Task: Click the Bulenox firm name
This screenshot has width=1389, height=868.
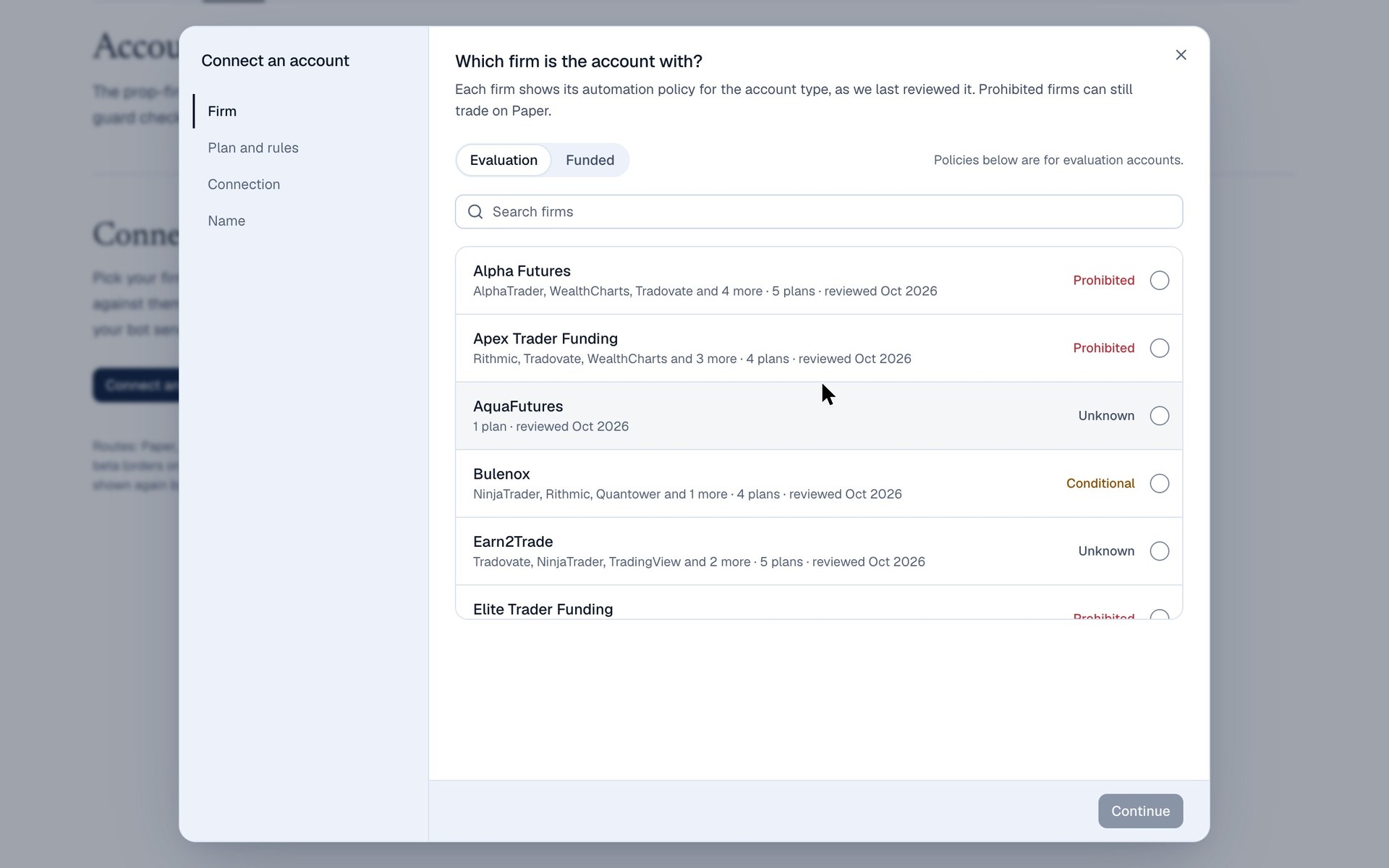Action: [501, 474]
